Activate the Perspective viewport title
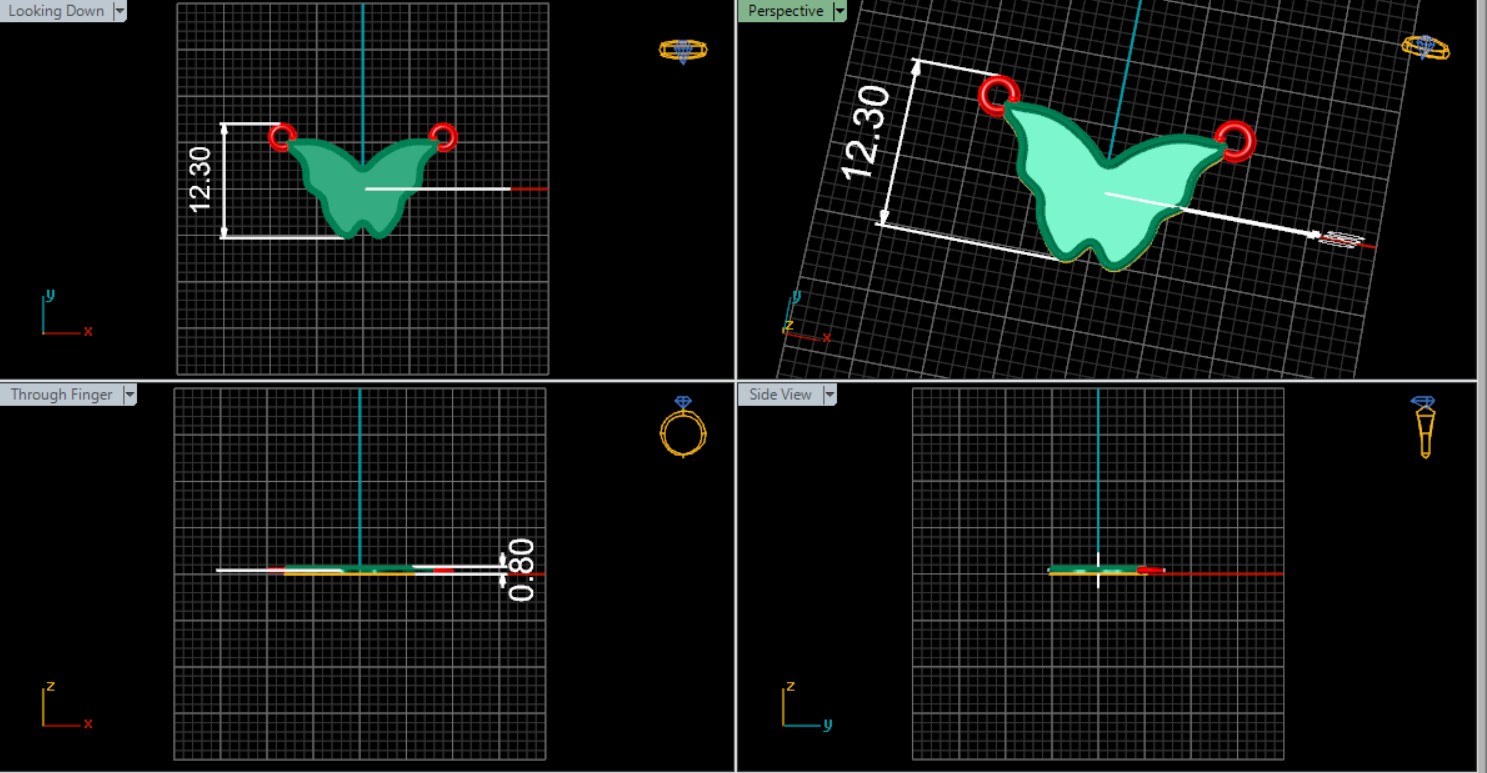This screenshot has width=1487, height=773. (x=785, y=11)
